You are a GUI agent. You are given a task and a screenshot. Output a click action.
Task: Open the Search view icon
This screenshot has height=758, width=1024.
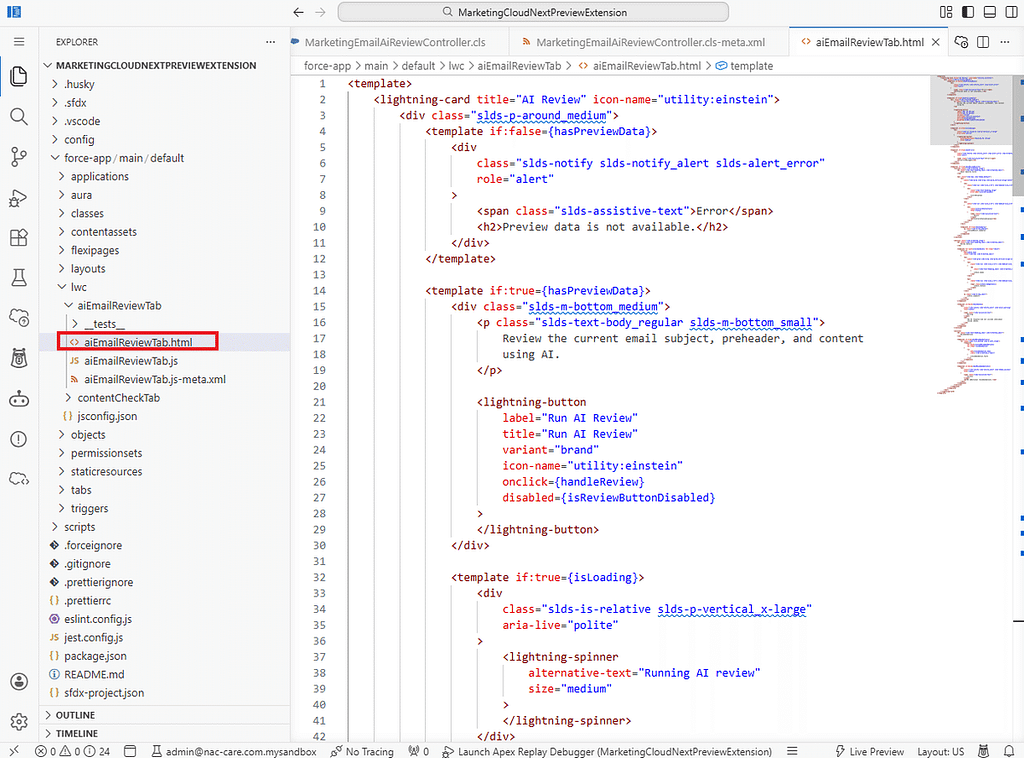19,117
